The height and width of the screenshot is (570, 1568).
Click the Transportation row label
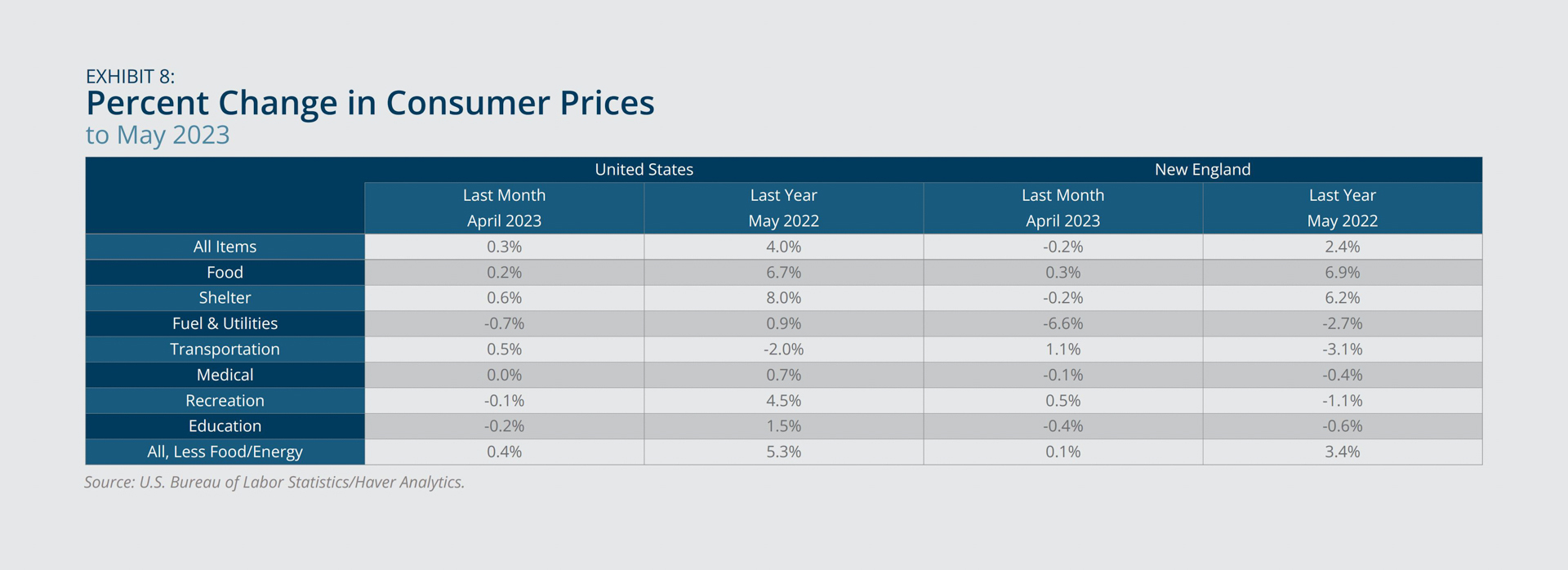tap(225, 349)
